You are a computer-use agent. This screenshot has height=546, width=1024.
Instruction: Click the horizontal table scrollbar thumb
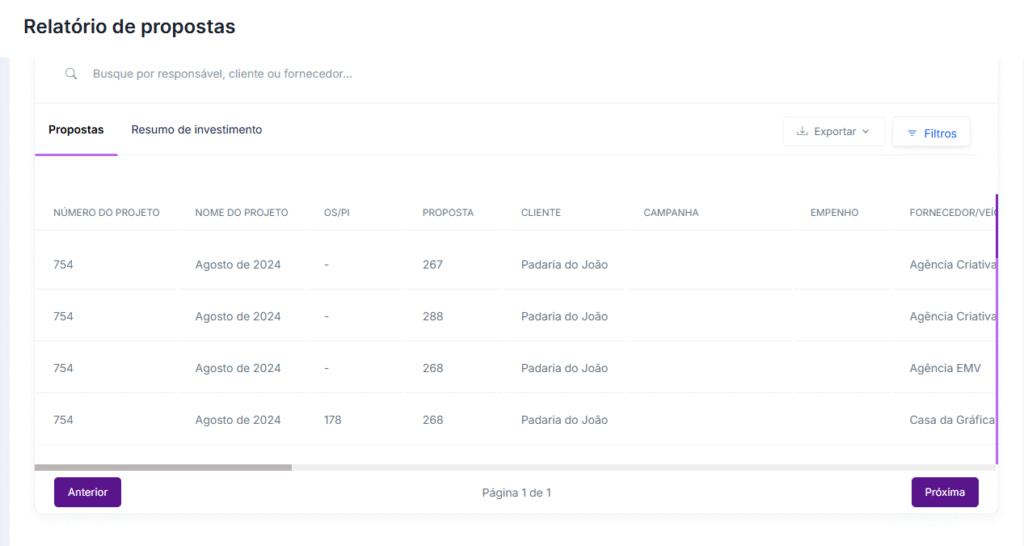click(x=163, y=467)
